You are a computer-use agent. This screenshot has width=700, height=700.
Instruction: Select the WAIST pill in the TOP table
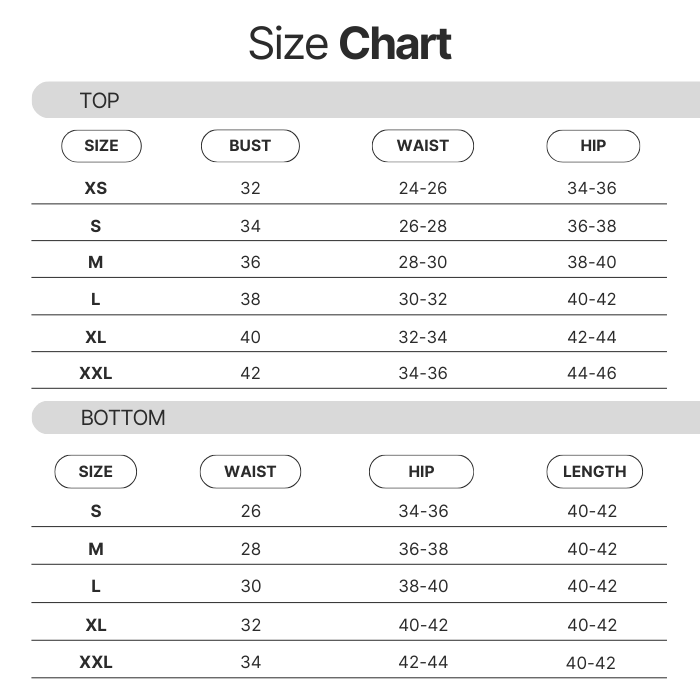422,146
